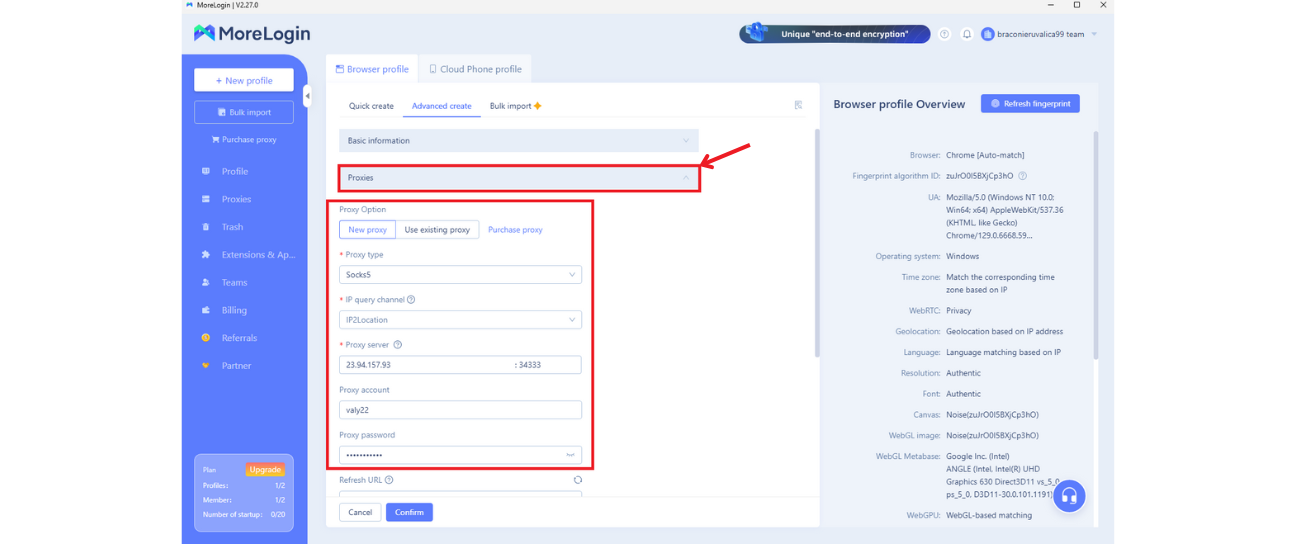Open the Extensions puzzle-piece icon
Viewport: 1296px width, 544px height.
(206, 255)
